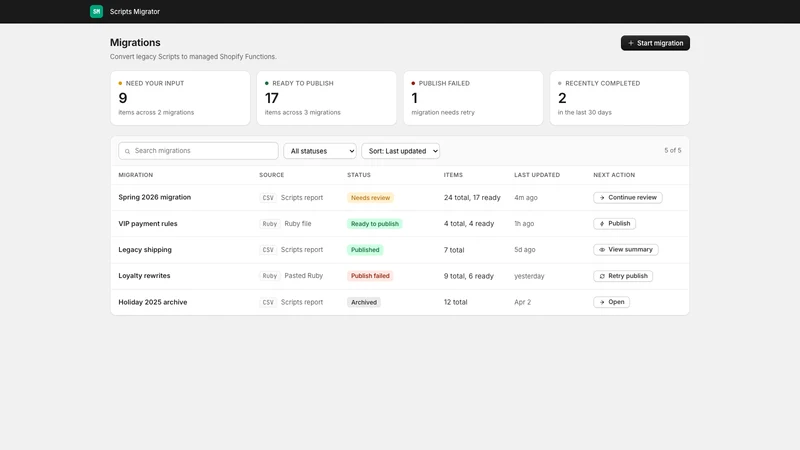Click the magnifier icon in the search box
This screenshot has height=450, width=800.
click(128, 151)
